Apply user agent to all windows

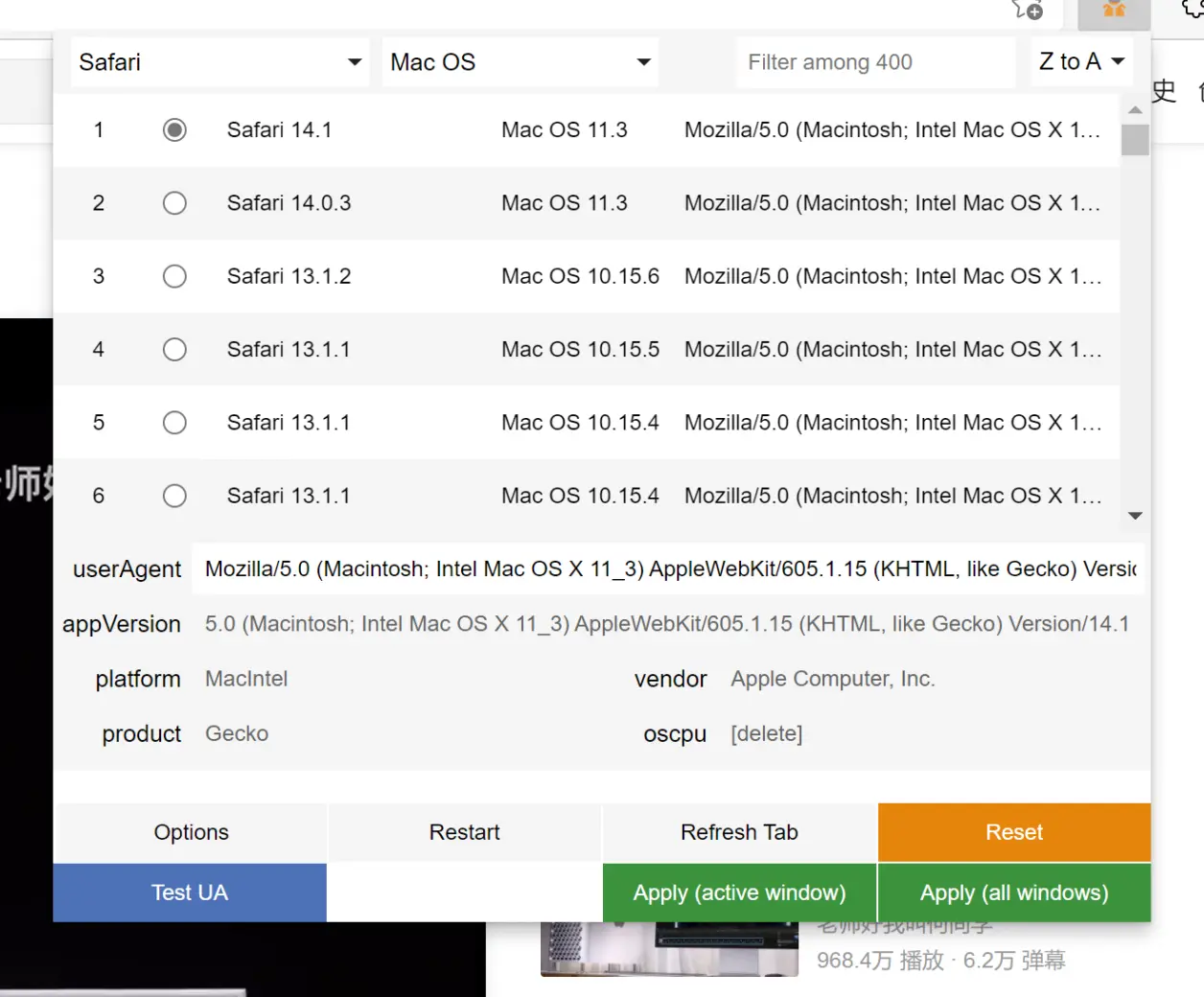coord(1014,893)
